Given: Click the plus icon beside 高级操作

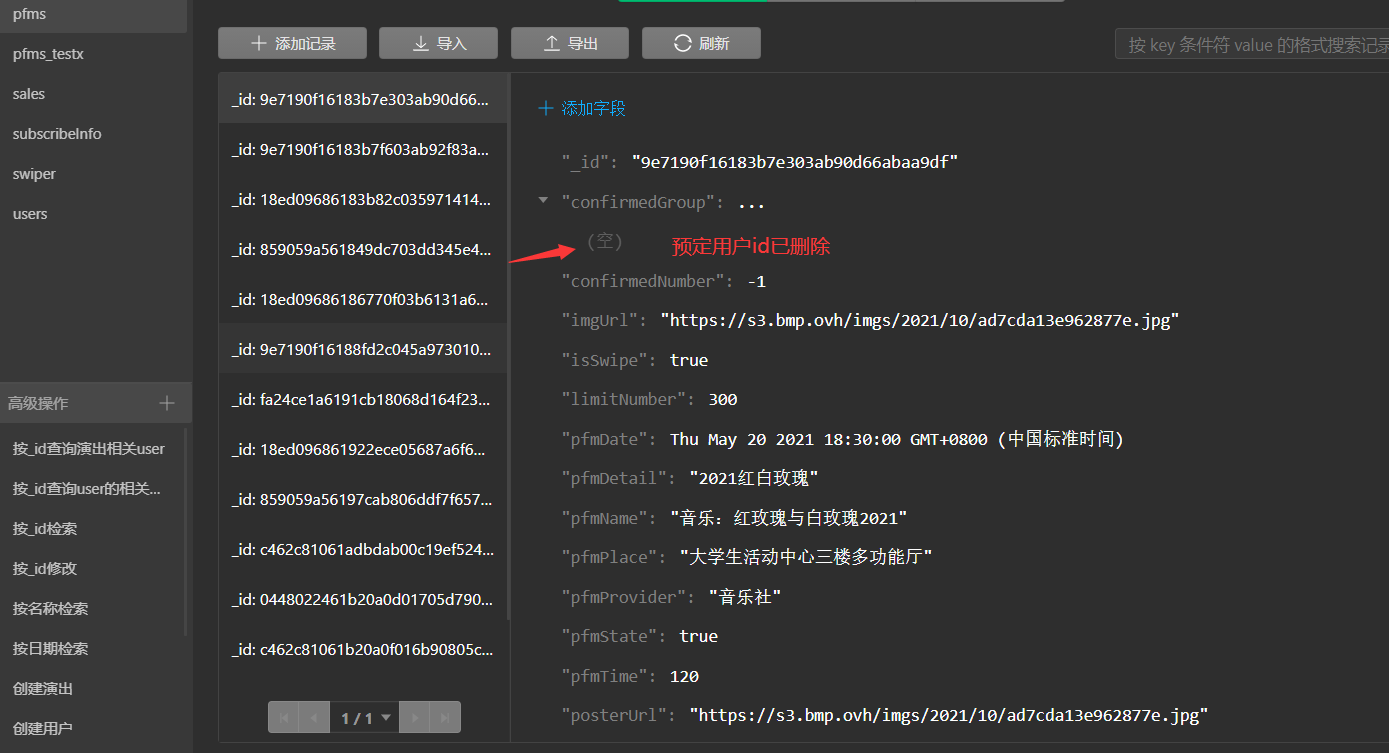Looking at the screenshot, I should [167, 403].
